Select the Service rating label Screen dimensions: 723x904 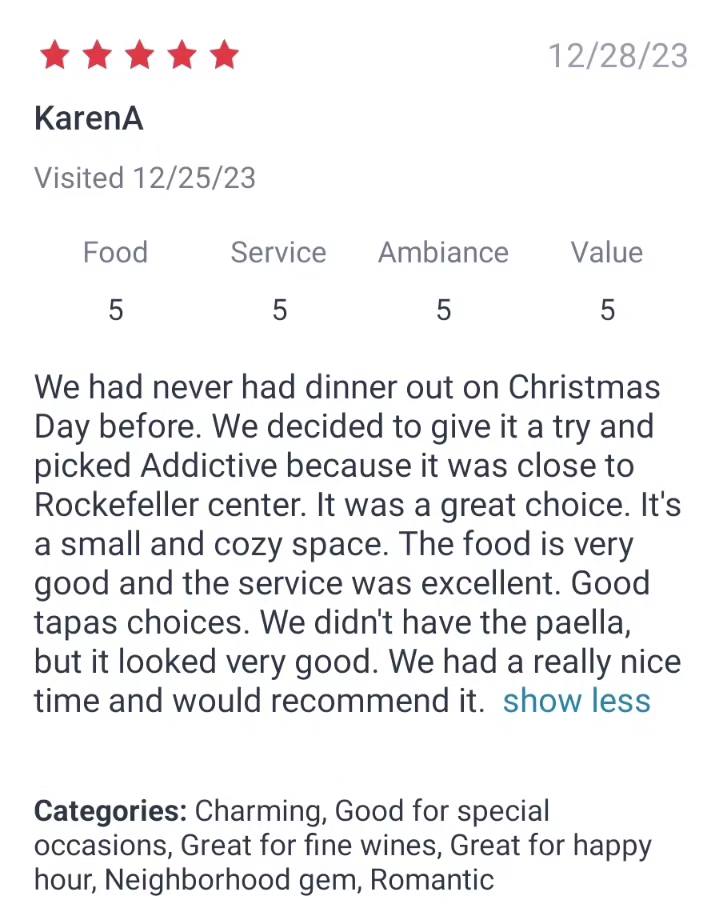click(x=278, y=252)
